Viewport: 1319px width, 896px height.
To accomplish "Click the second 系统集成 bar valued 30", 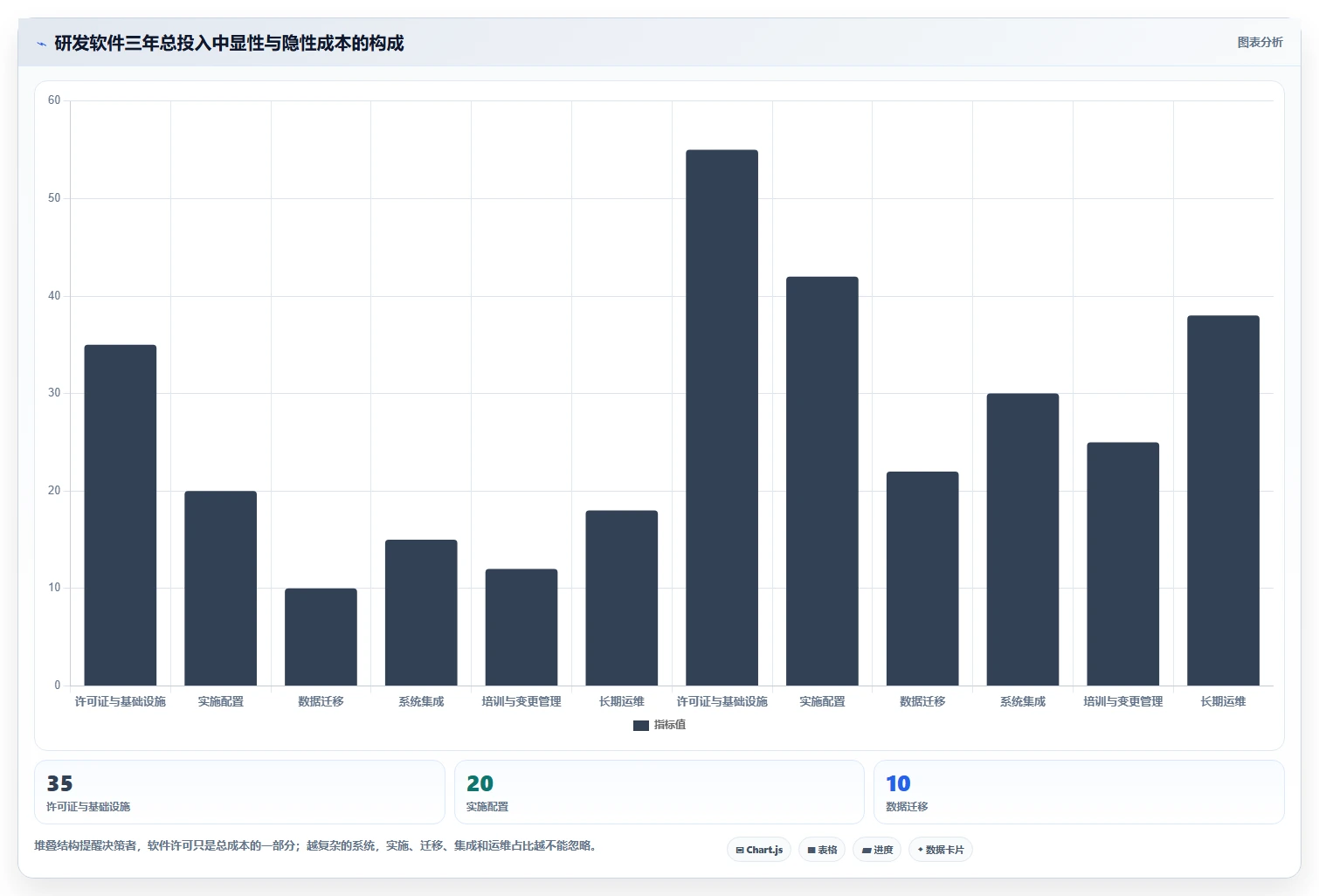I will 1023,540.
